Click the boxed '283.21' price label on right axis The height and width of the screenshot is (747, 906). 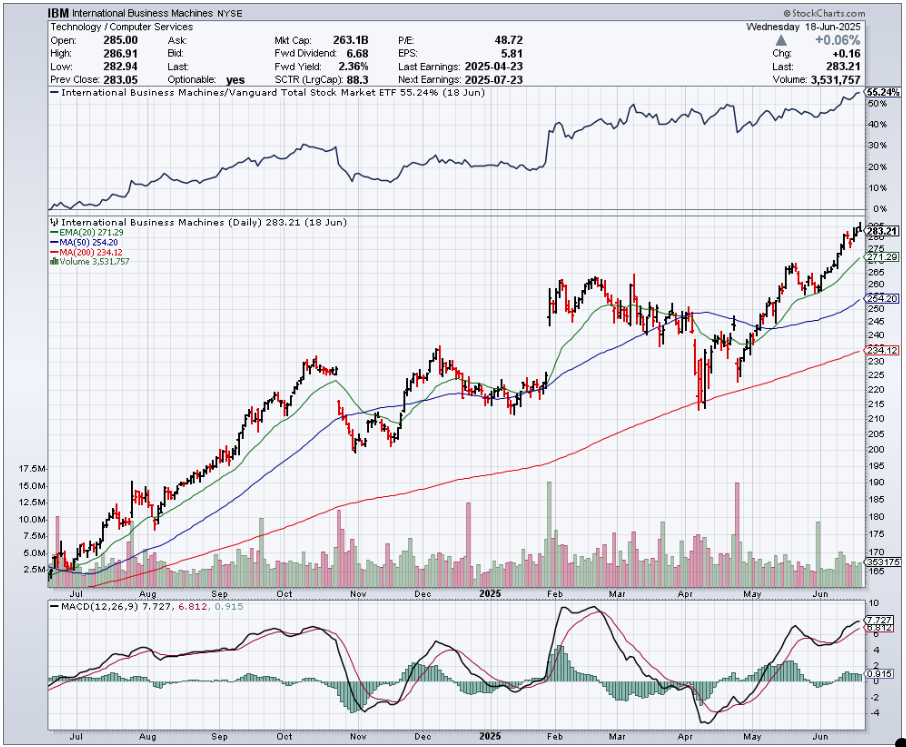tap(882, 231)
